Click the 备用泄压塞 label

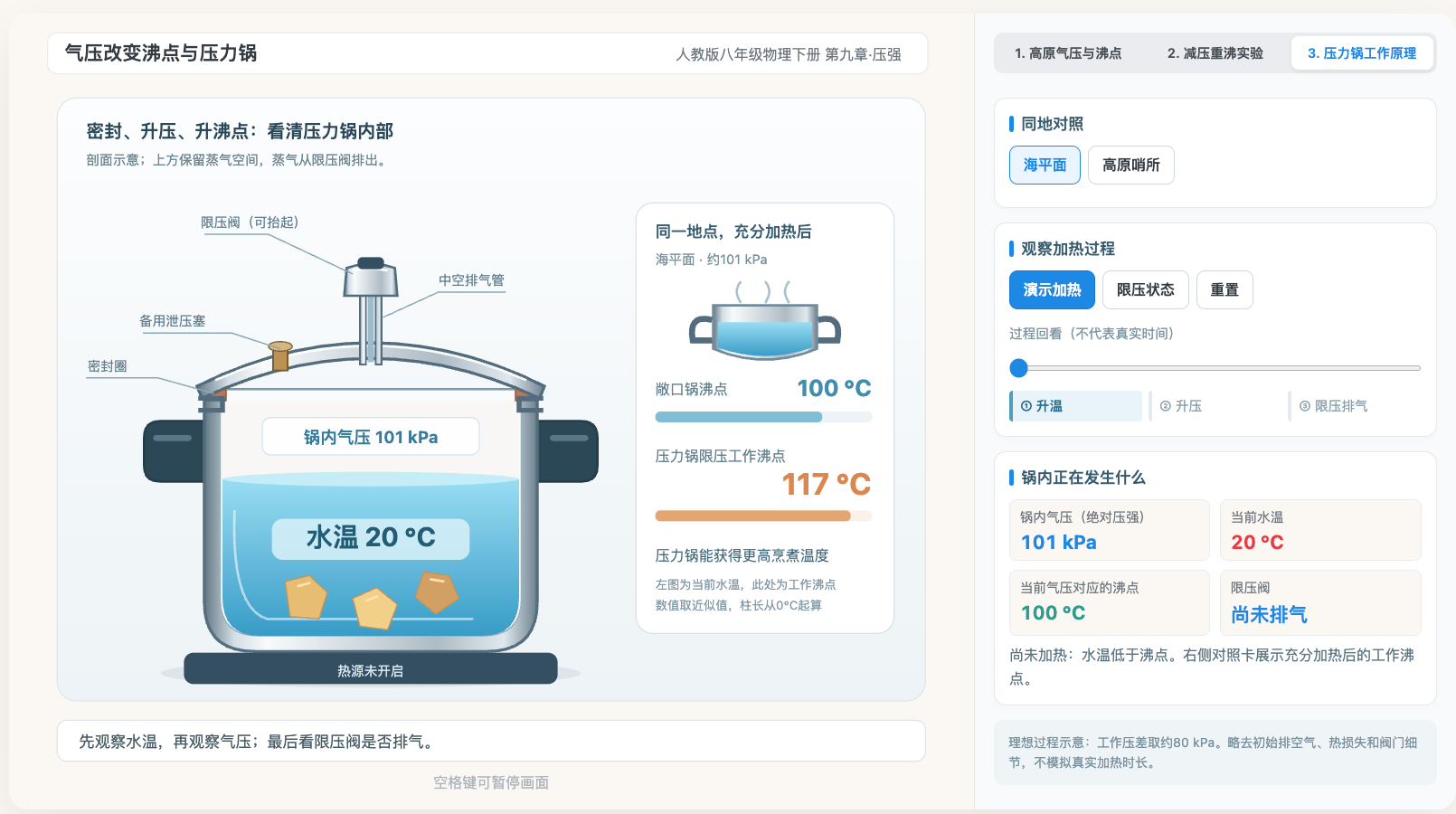172,321
